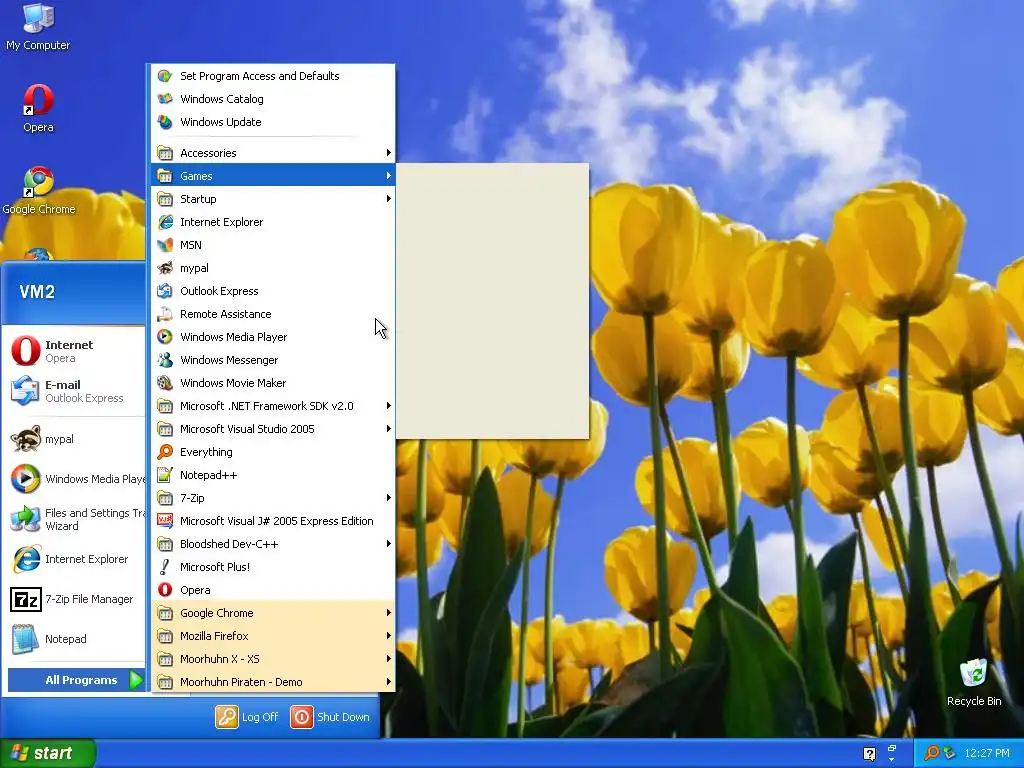Expand Microsoft Visual Studio 2005 submenu
The width and height of the screenshot is (1024, 768).
click(273, 428)
